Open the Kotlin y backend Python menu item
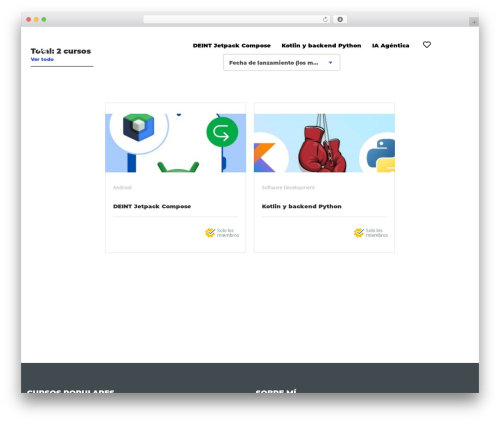 coord(321,46)
